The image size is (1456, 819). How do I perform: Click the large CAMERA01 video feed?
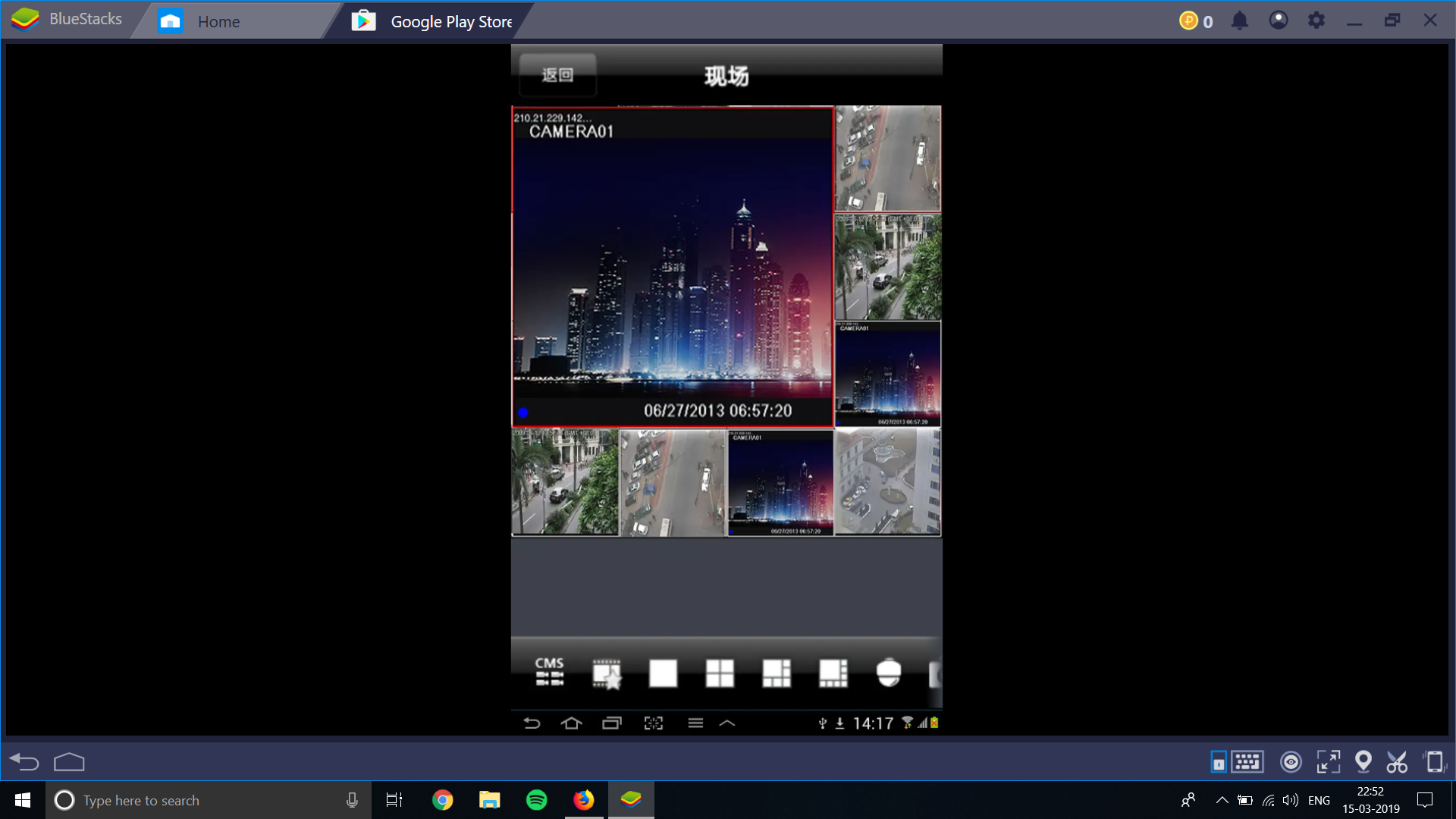click(673, 266)
